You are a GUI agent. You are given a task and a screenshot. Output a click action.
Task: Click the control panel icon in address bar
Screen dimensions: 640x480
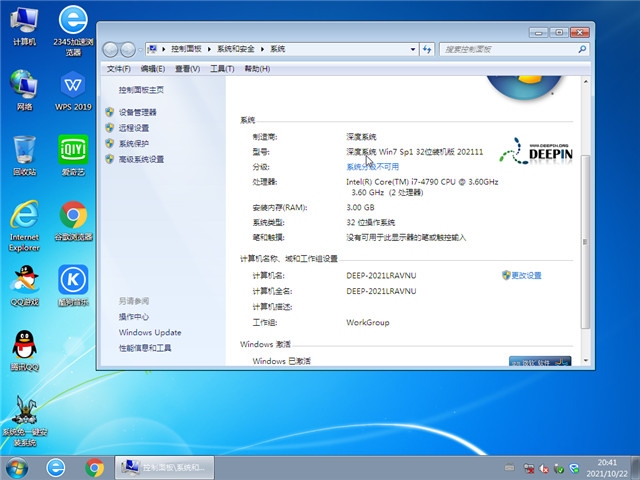tap(152, 49)
